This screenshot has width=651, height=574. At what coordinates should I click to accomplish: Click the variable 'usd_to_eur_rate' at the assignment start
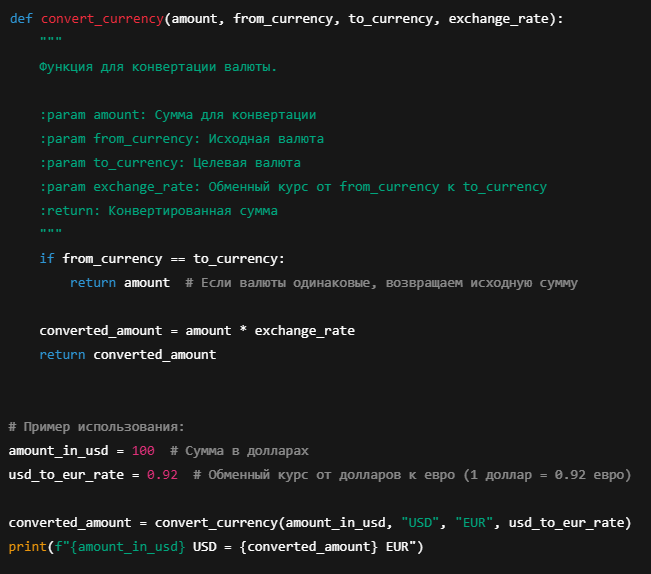pyautogui.click(x=66, y=475)
